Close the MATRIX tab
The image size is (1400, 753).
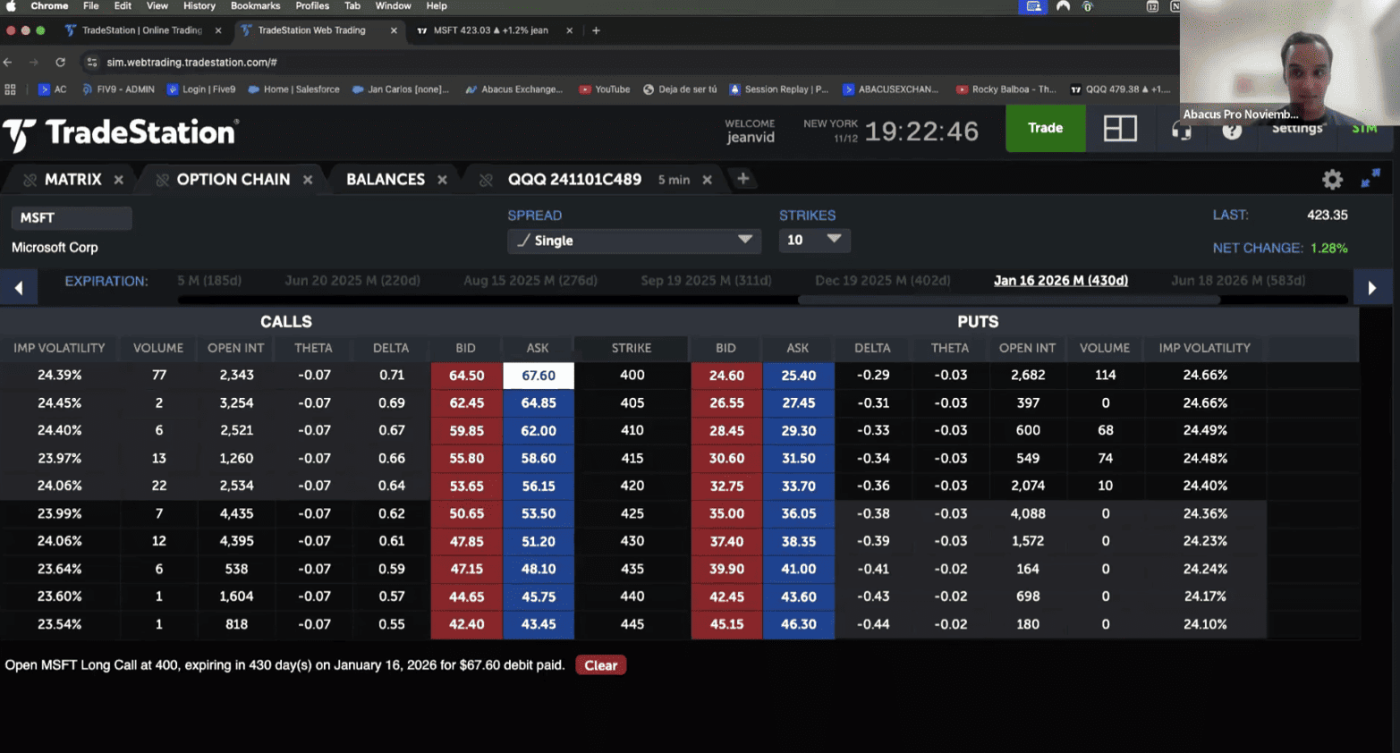[118, 180]
